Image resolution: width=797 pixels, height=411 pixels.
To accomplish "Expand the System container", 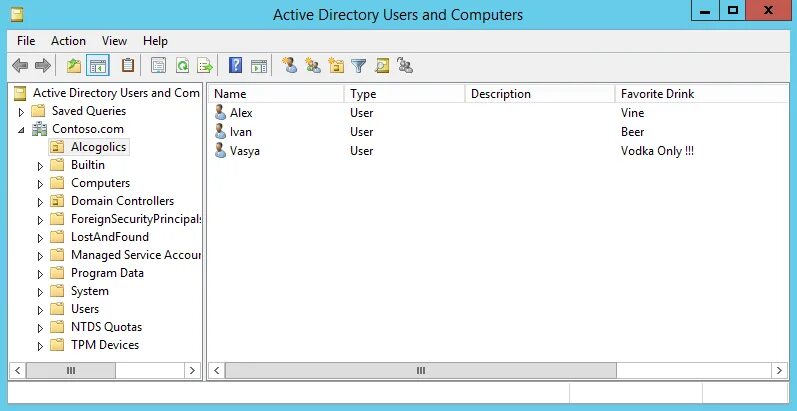I will [x=41, y=292].
